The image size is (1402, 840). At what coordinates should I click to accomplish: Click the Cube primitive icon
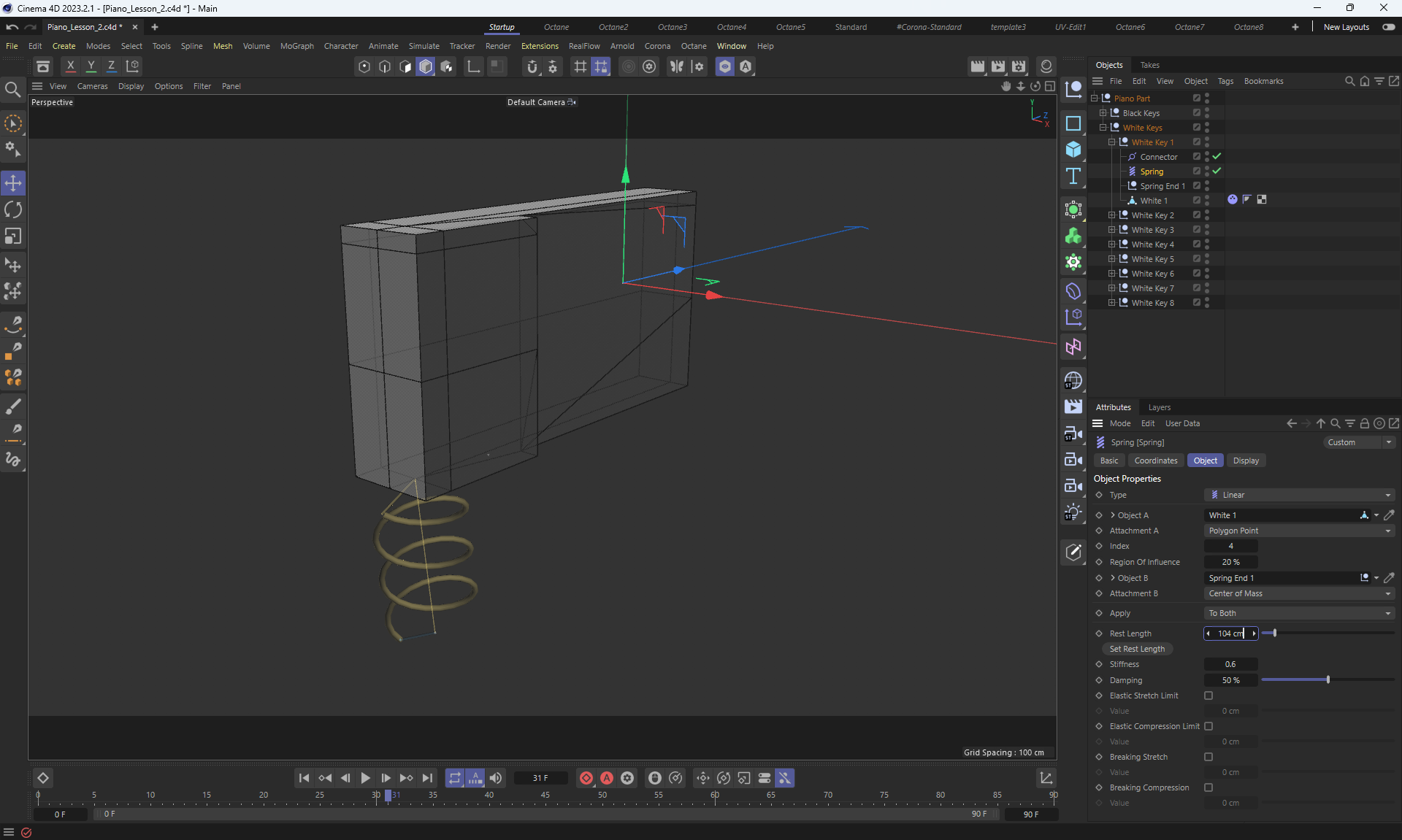(x=1073, y=150)
